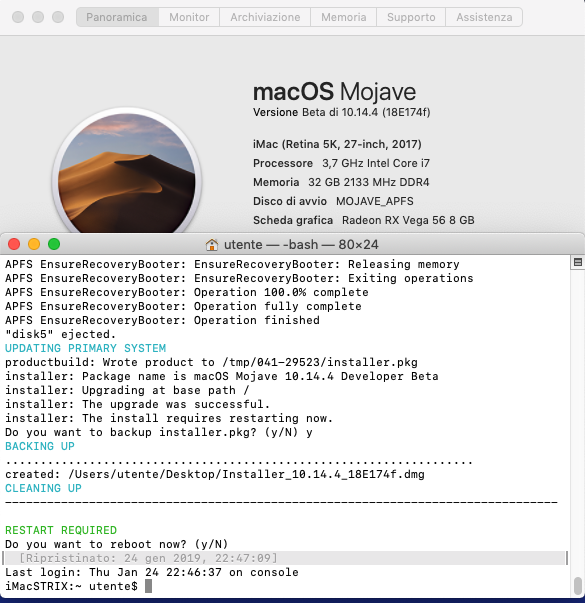
Task: Click 'installer: The install requires restarting now.'
Action: [169, 418]
